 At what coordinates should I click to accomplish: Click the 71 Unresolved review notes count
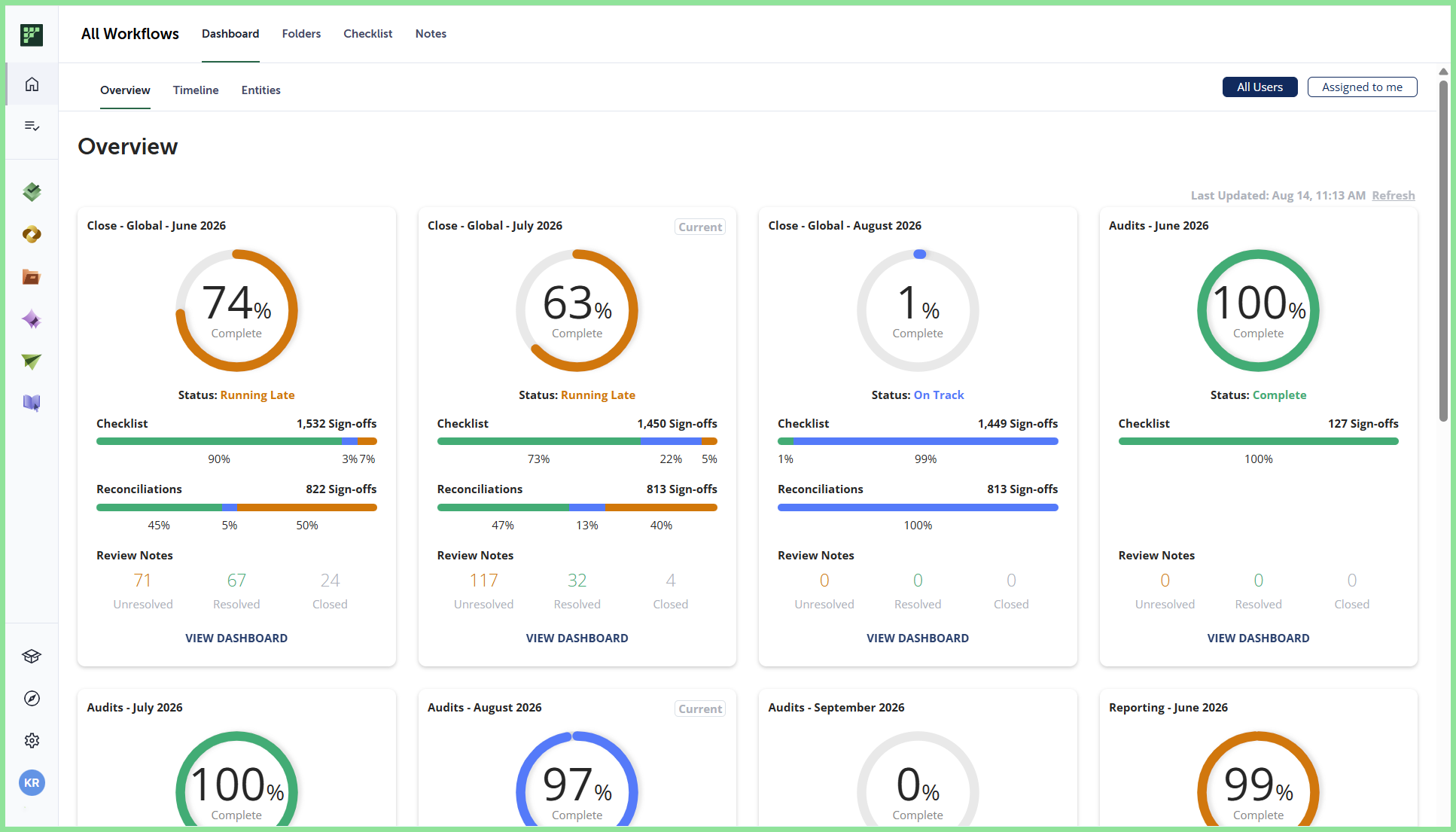coord(143,581)
